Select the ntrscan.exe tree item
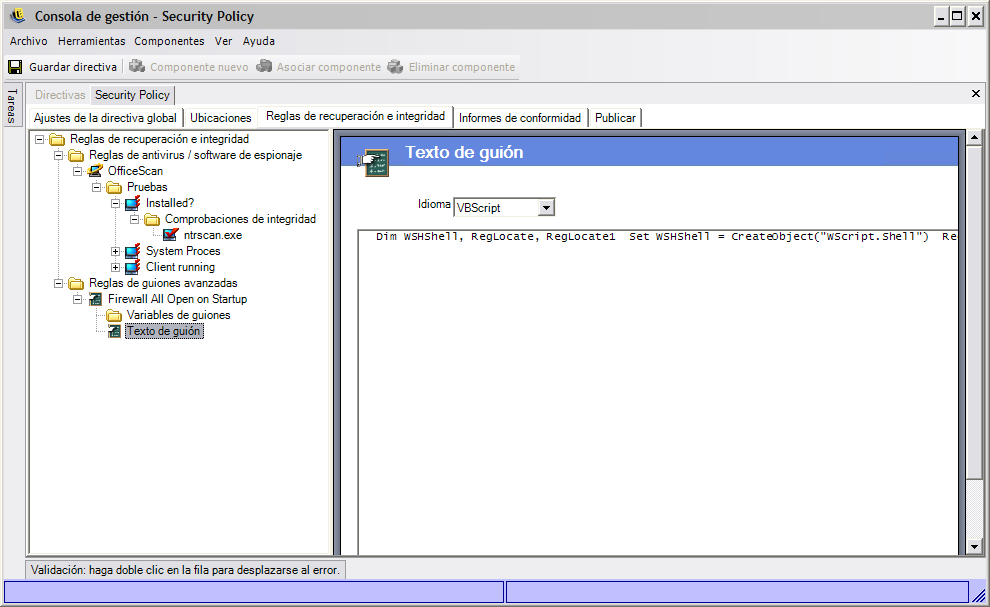The height and width of the screenshot is (607, 990). [213, 235]
